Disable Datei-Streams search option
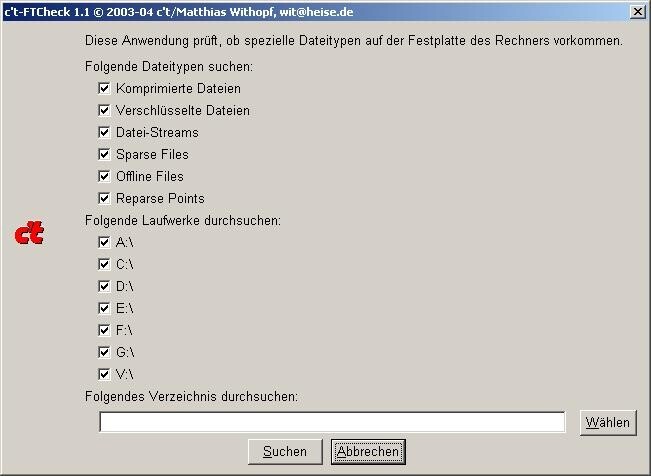This screenshot has width=651, height=476. coord(104,132)
